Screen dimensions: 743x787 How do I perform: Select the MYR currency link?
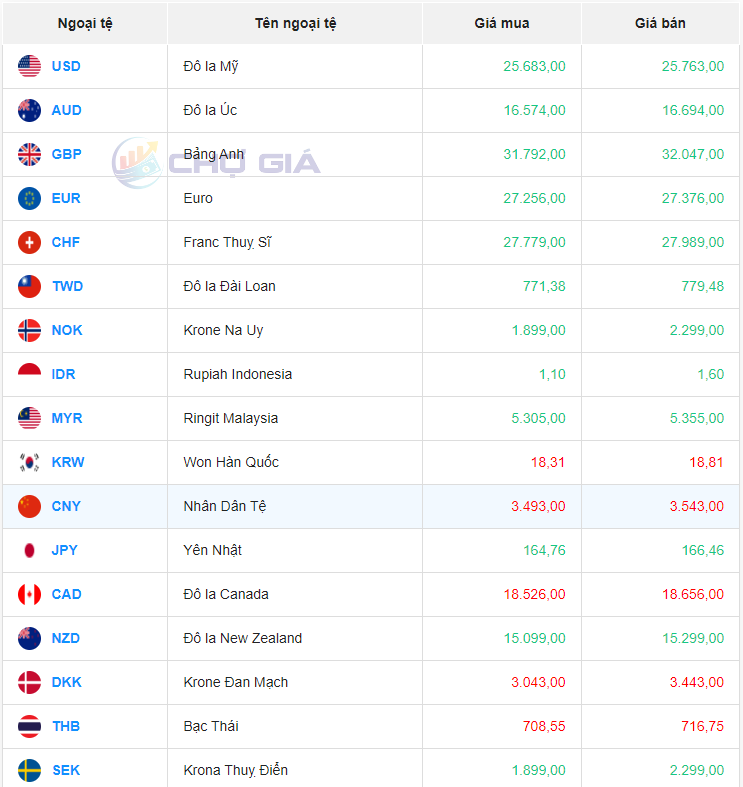(x=67, y=418)
